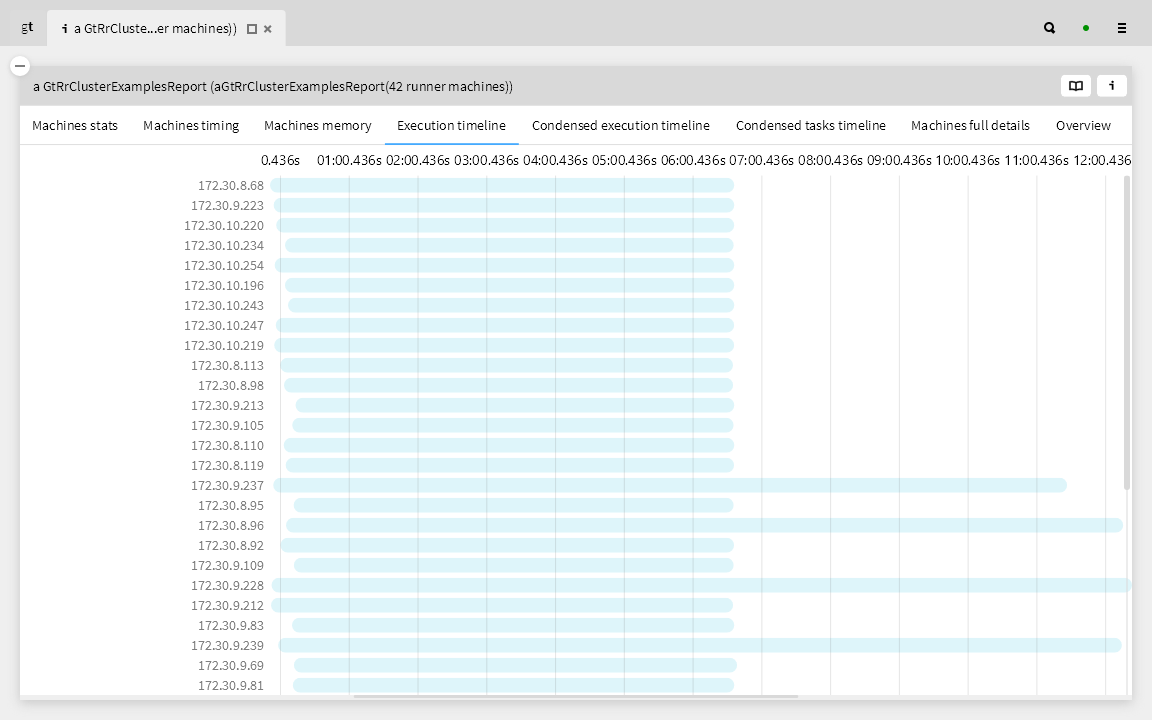Open the Machines memory tab
Viewport: 1152px width, 720px height.
point(317,126)
